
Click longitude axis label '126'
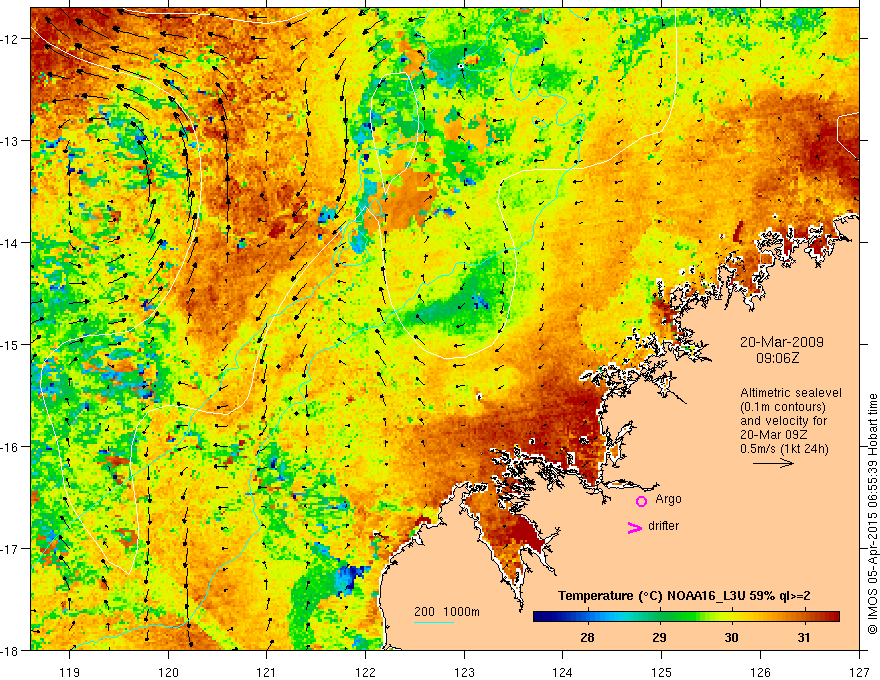[x=760, y=672]
